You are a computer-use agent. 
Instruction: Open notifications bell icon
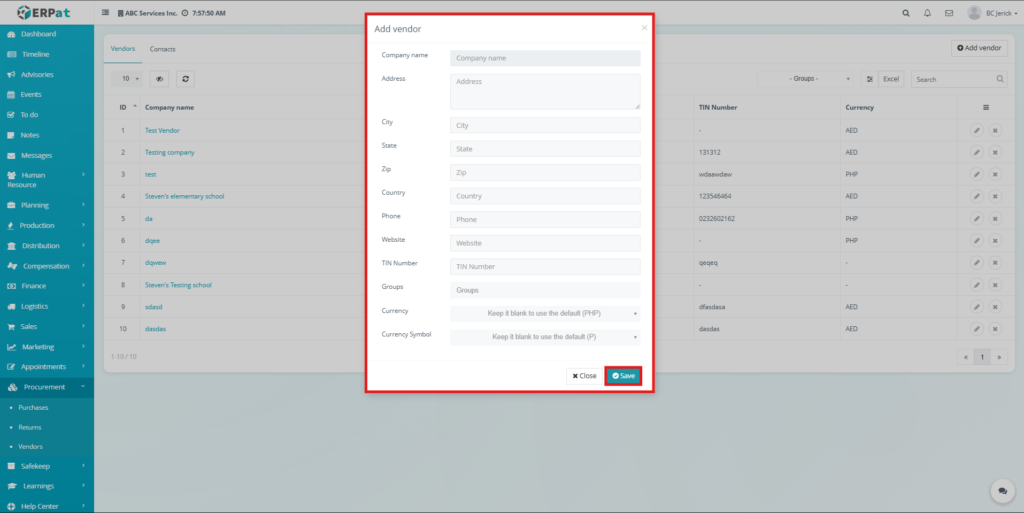(x=927, y=13)
